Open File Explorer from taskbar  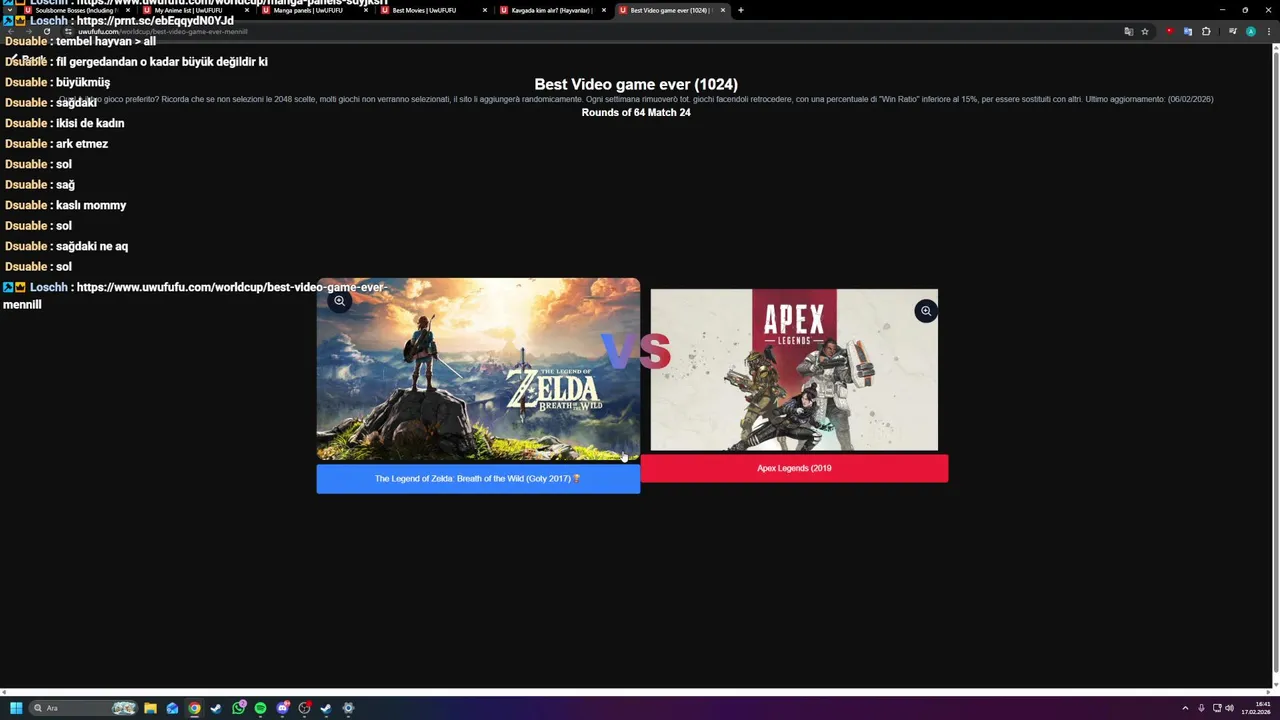click(150, 708)
